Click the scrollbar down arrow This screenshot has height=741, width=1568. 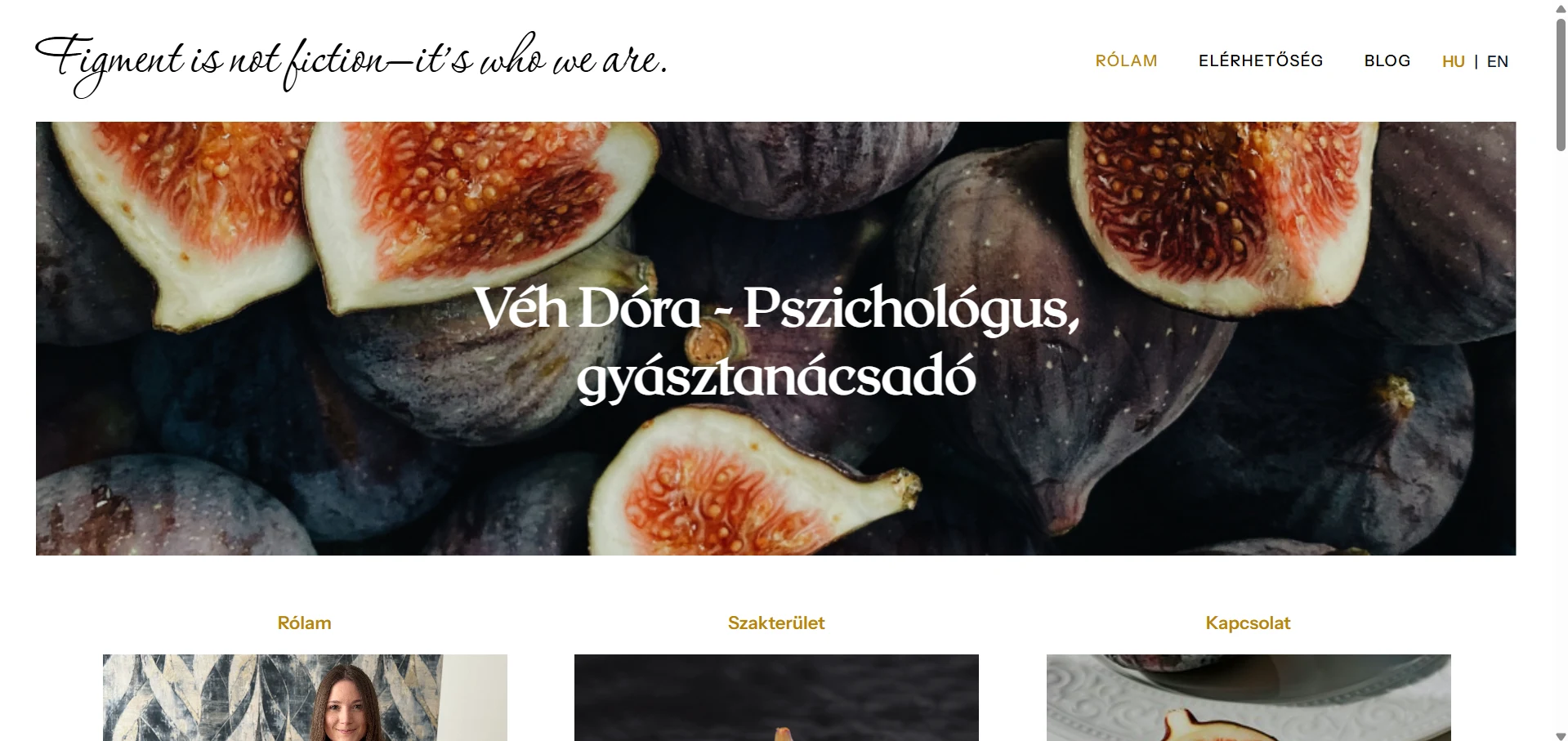1561,733
